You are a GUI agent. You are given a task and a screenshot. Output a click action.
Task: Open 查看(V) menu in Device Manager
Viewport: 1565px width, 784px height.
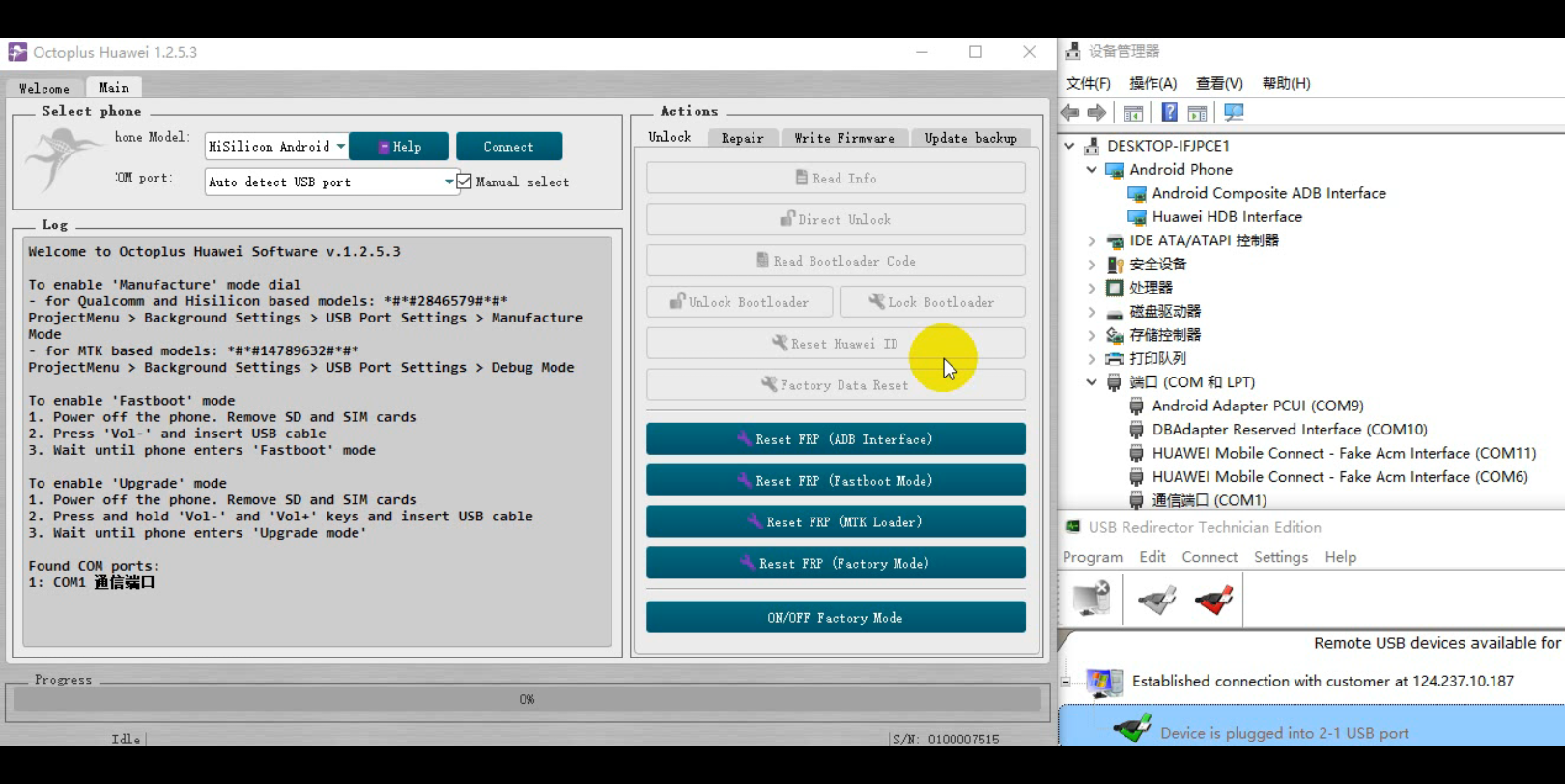[x=1219, y=84]
